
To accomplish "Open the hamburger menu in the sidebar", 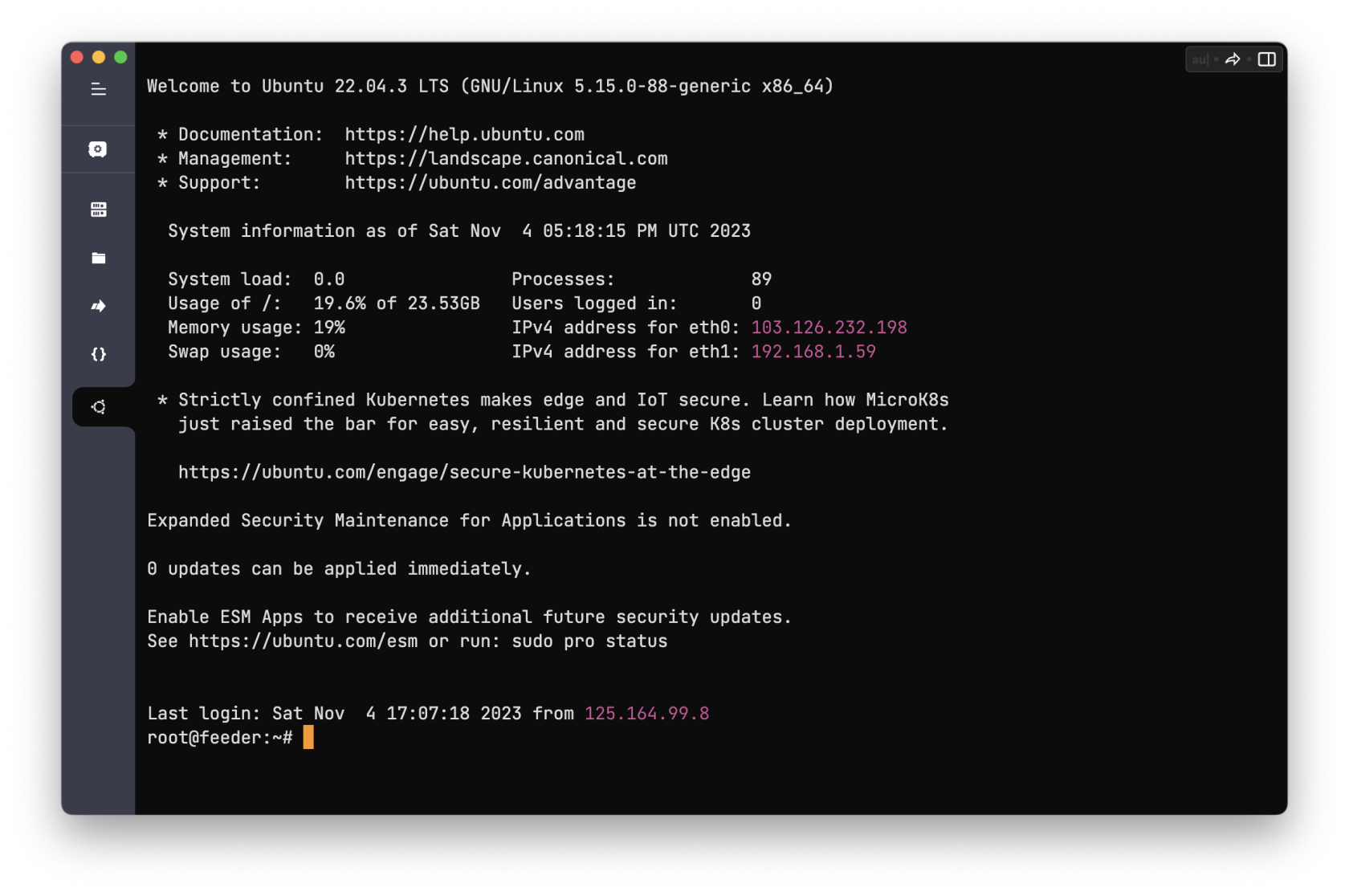I will pos(98,89).
